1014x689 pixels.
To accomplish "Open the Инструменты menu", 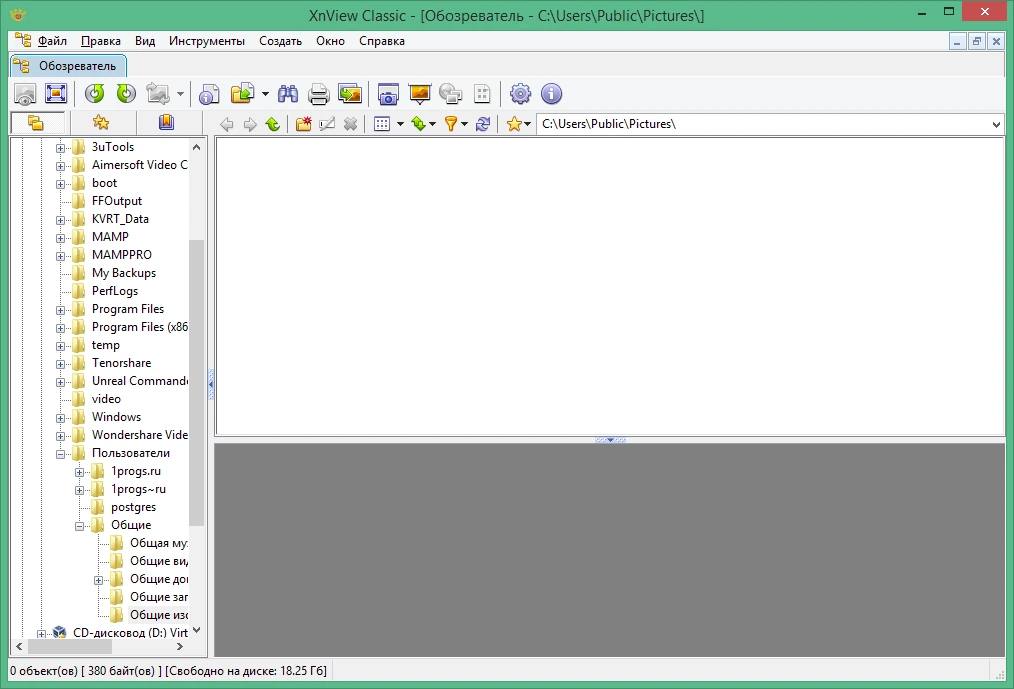I will coord(207,41).
